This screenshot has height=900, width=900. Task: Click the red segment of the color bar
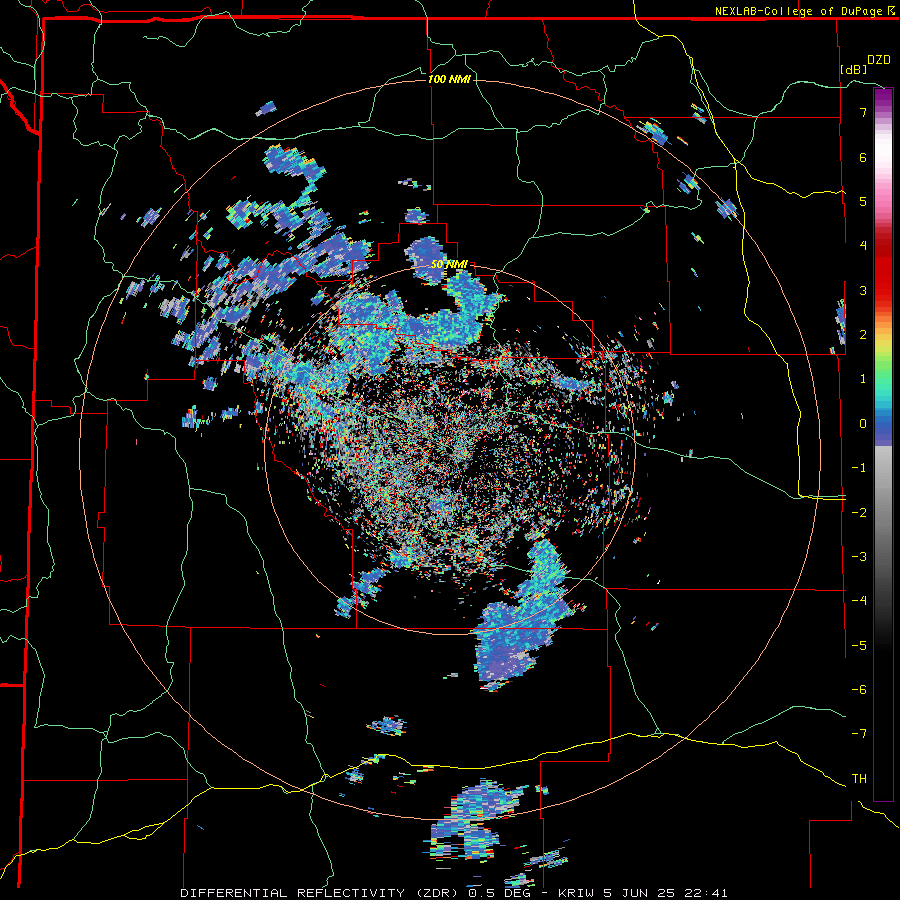click(x=883, y=270)
